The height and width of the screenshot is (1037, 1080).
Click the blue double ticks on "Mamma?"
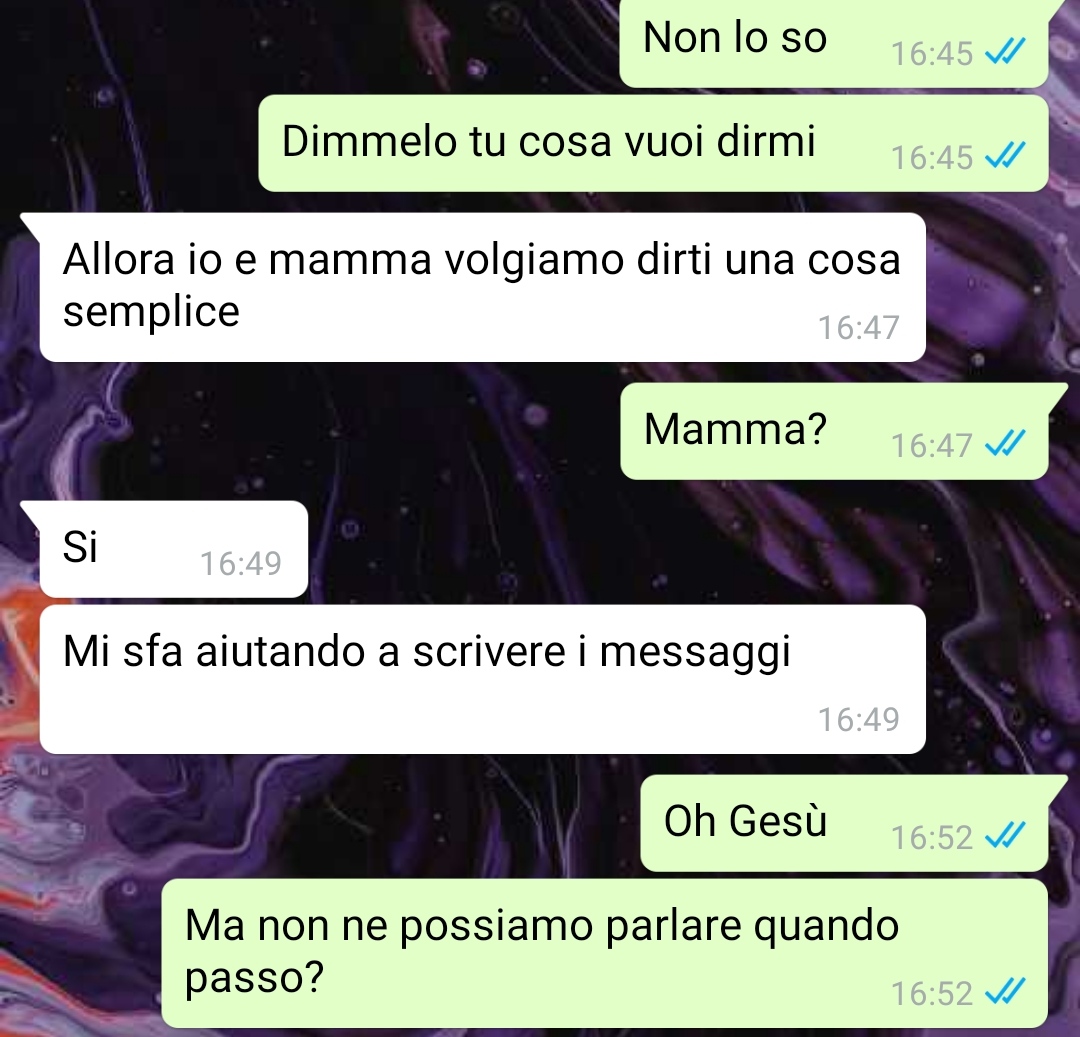[x=1005, y=443]
